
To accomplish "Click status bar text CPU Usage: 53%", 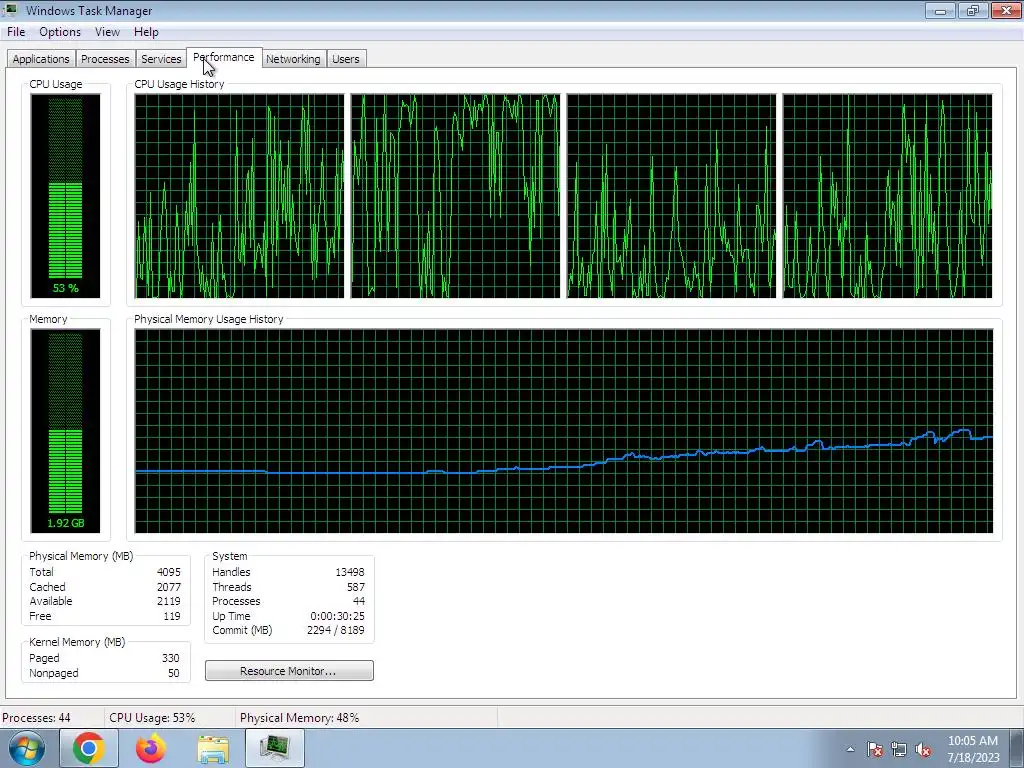I will [x=152, y=718].
